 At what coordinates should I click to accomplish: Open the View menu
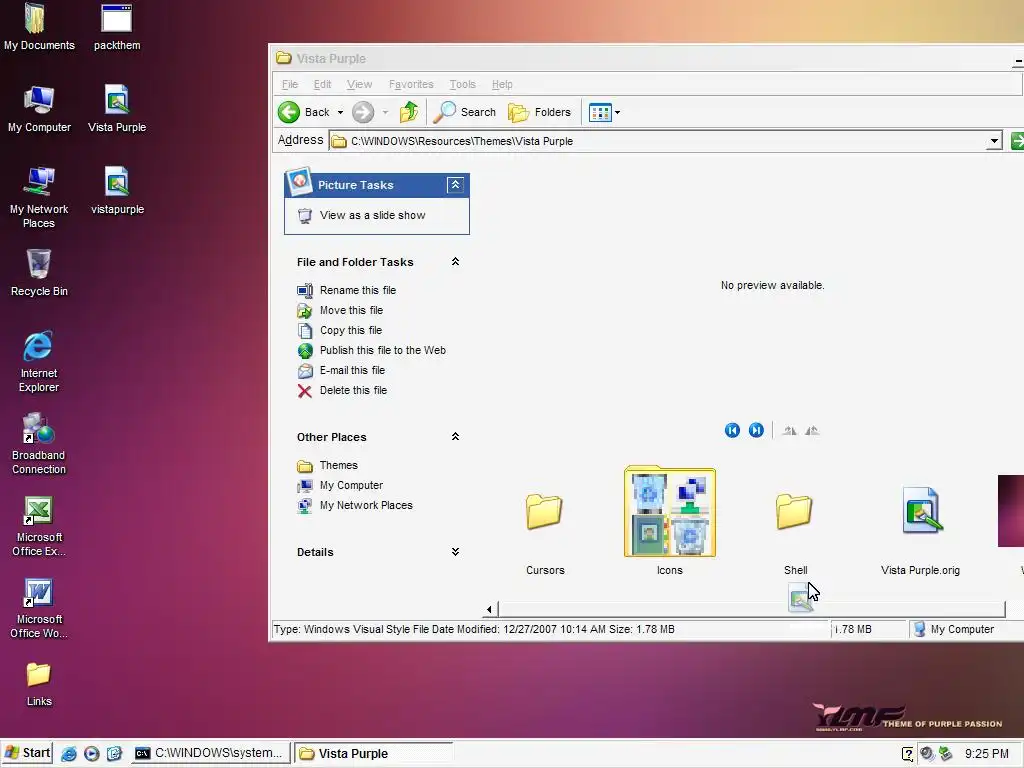(x=359, y=84)
